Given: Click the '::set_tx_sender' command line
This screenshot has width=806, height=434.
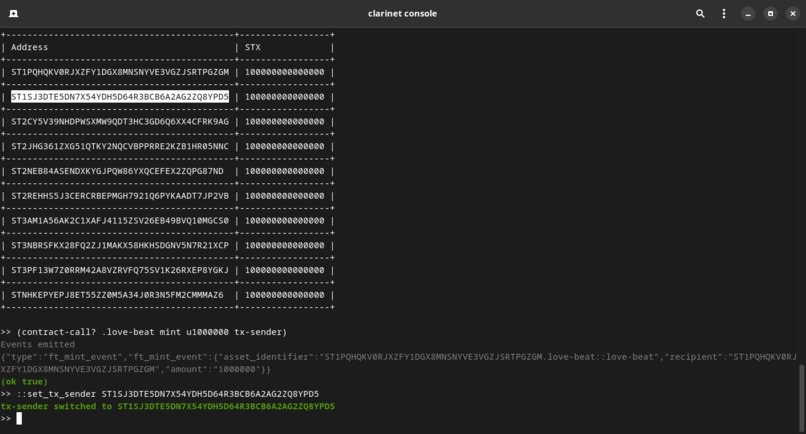Looking at the screenshot, I should click(x=160, y=394).
